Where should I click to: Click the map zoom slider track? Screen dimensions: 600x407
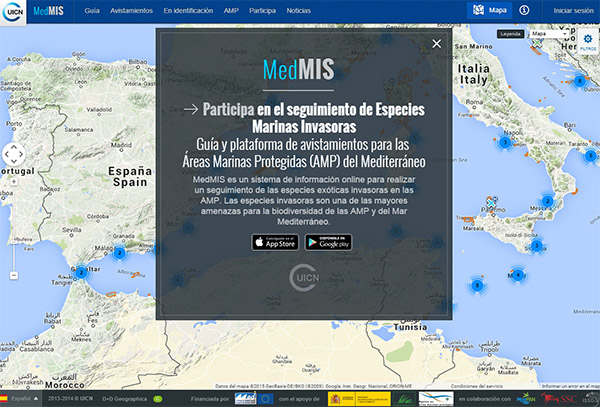(x=14, y=228)
